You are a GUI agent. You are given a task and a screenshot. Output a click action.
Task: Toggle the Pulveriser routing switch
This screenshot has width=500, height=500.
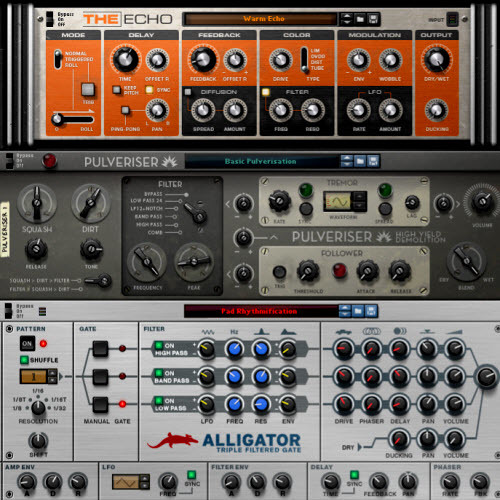click(99, 281)
